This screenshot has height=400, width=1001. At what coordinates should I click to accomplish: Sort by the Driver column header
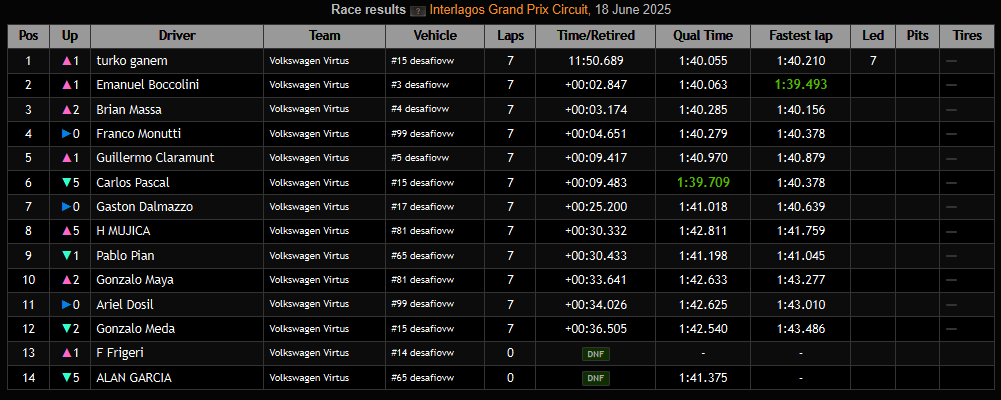[x=177, y=36]
